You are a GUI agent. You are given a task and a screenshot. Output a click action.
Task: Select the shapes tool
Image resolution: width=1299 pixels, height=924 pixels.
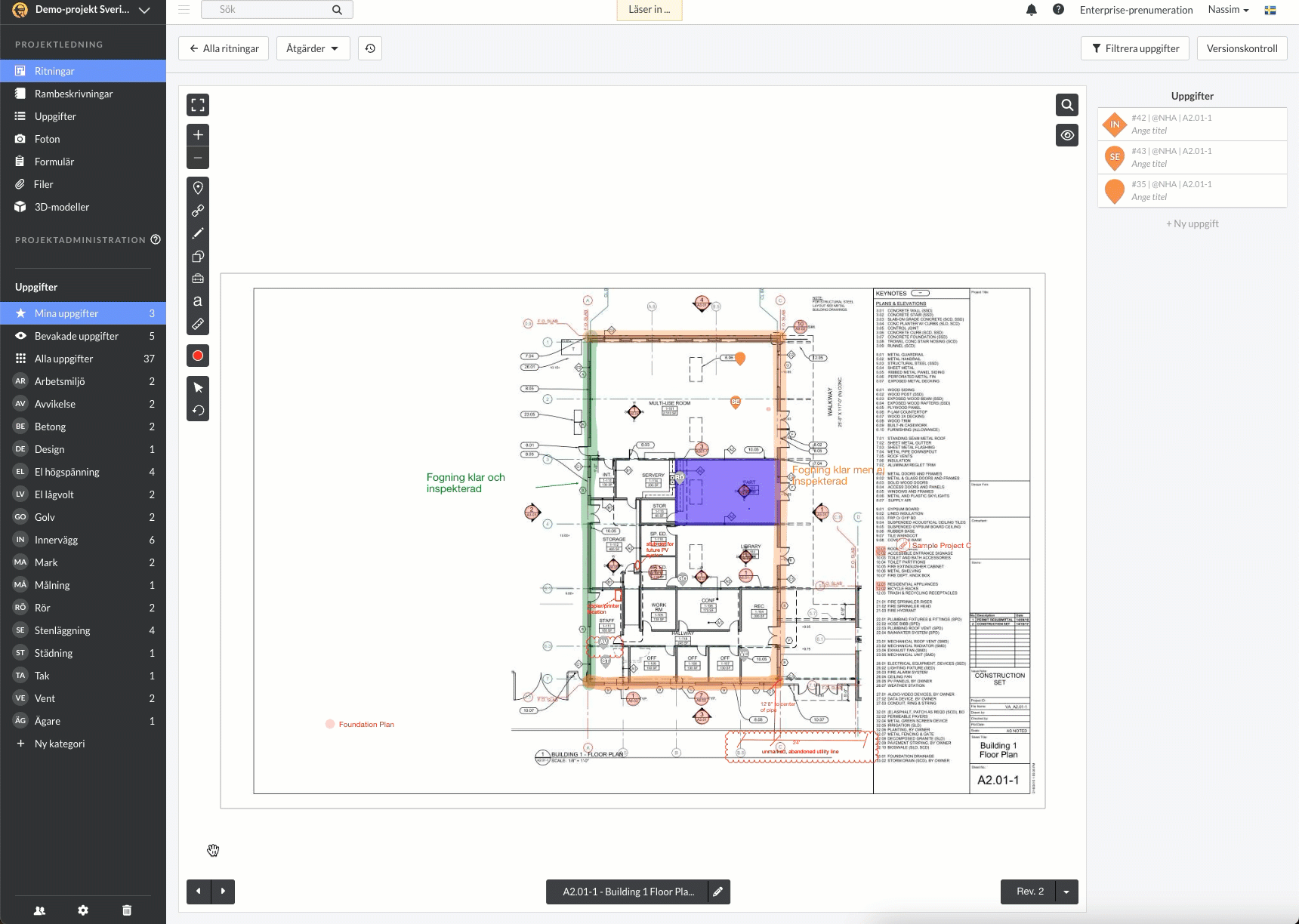tap(198, 256)
